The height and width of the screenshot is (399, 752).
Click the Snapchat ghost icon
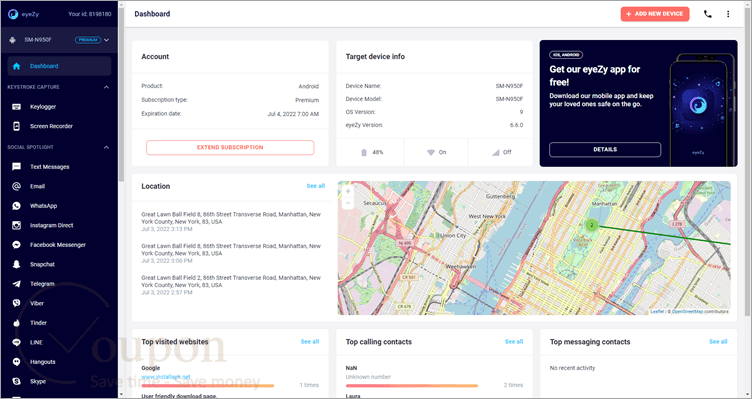pos(16,264)
